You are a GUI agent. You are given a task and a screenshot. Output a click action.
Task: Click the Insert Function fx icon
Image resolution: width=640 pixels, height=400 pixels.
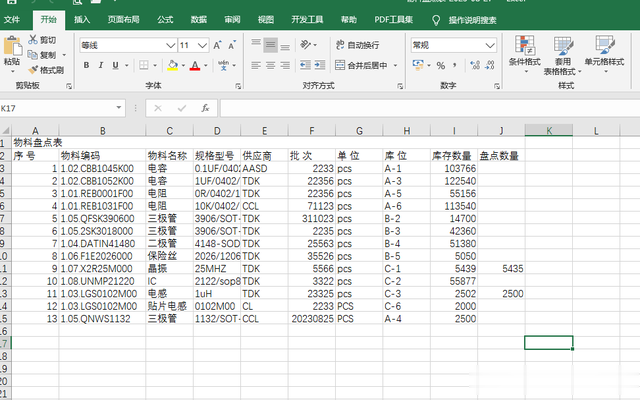coord(205,108)
